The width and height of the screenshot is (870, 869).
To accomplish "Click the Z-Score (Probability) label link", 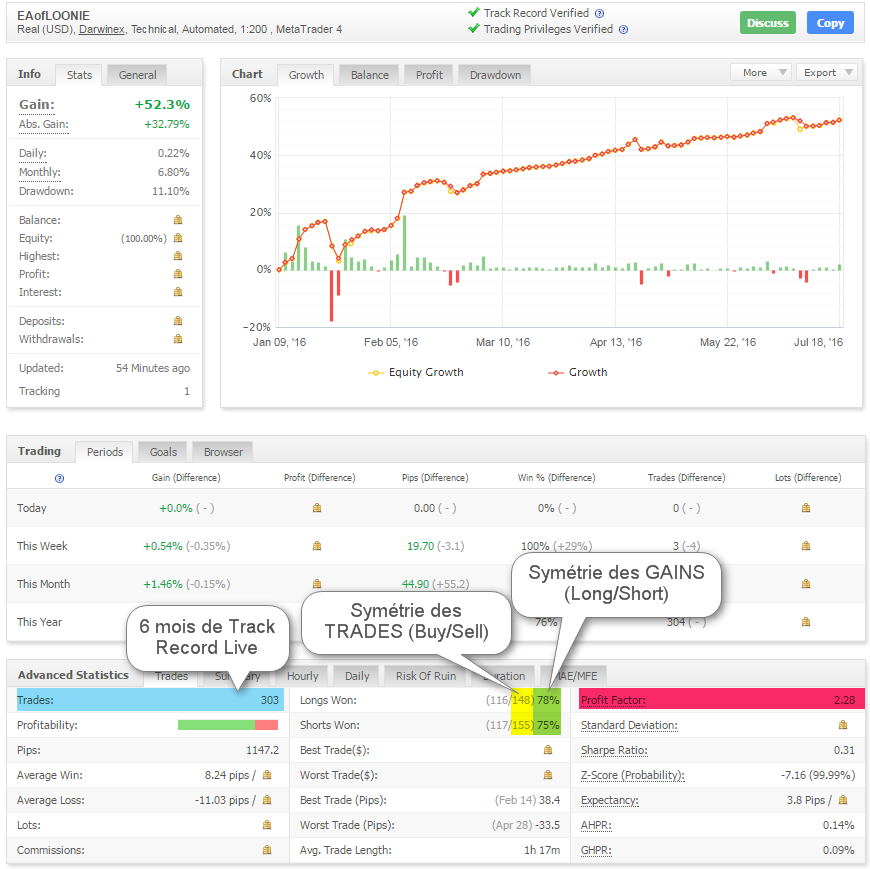I will pyautogui.click(x=633, y=775).
